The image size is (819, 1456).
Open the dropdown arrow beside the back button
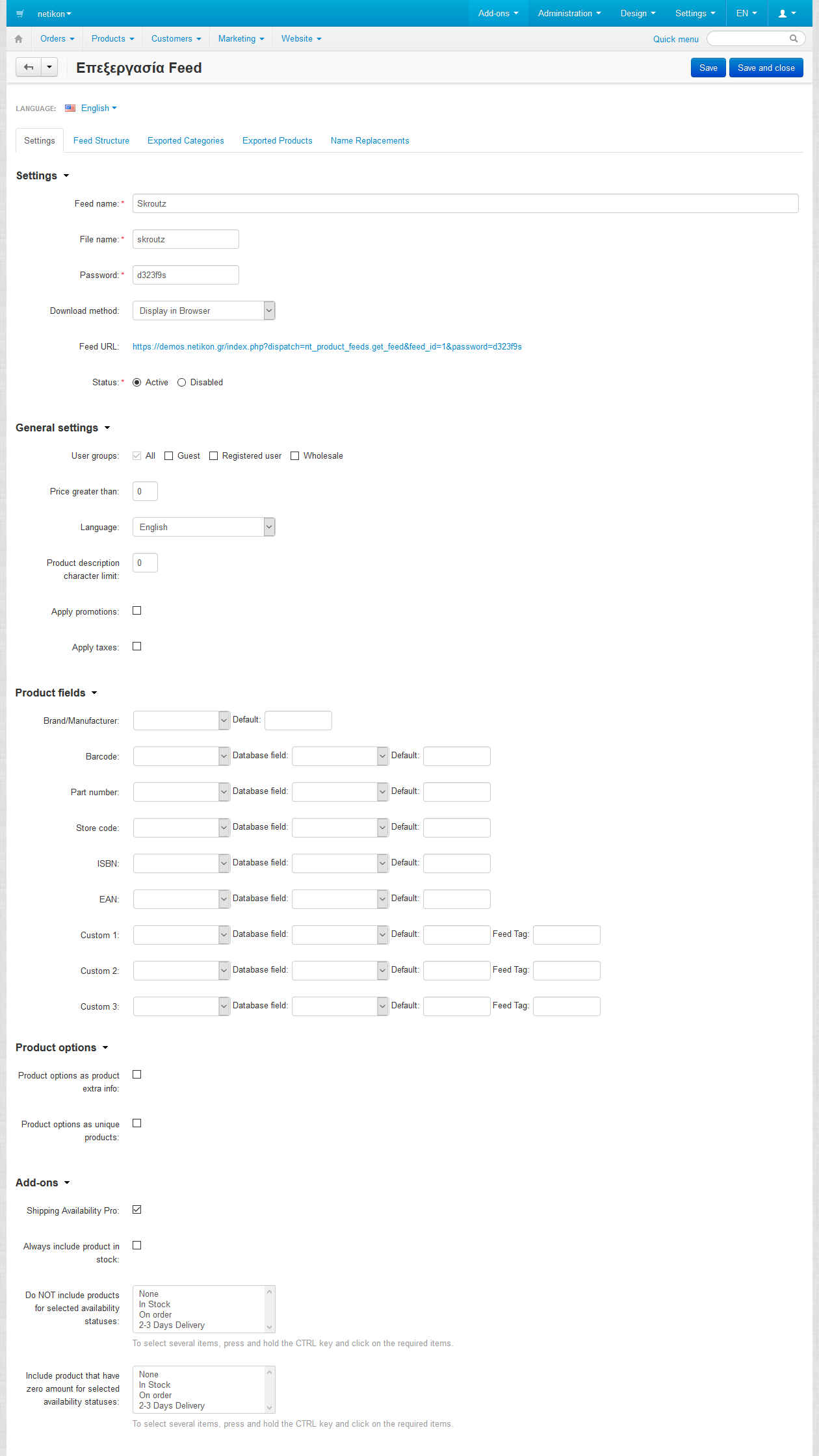click(49, 68)
